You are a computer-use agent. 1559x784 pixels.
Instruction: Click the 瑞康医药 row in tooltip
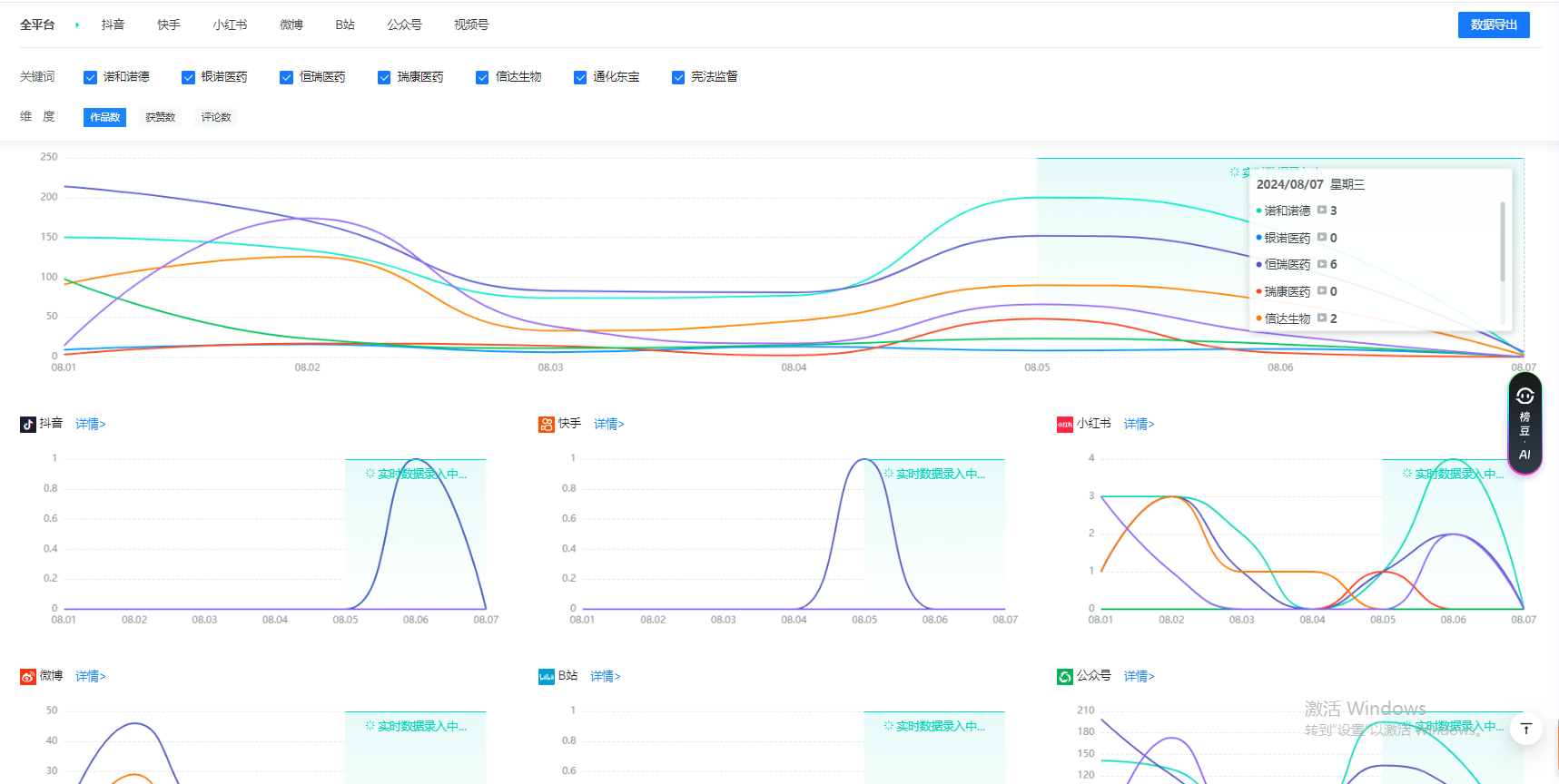click(x=1297, y=291)
